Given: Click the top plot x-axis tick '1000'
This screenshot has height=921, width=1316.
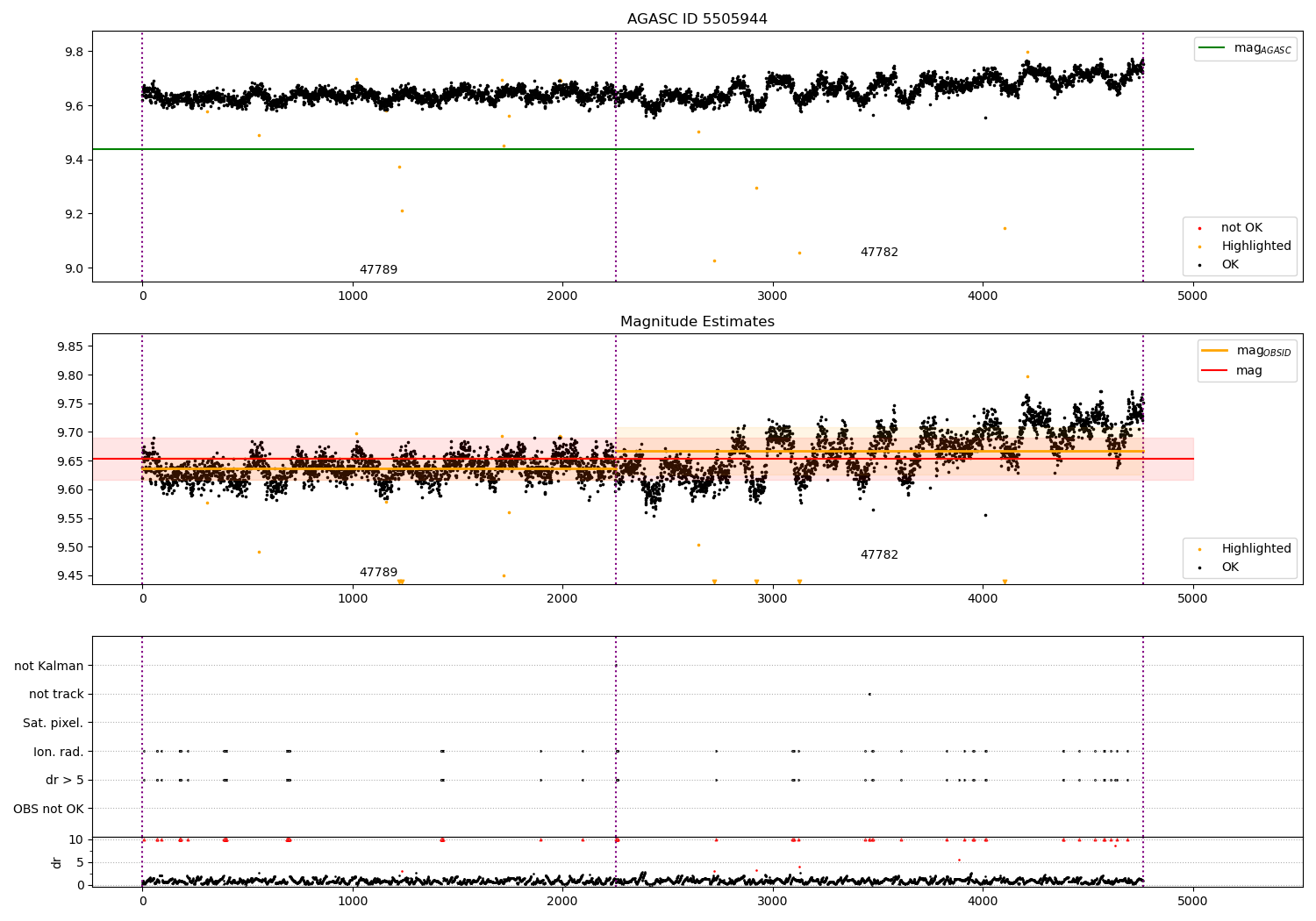Looking at the screenshot, I should pyautogui.click(x=353, y=296).
